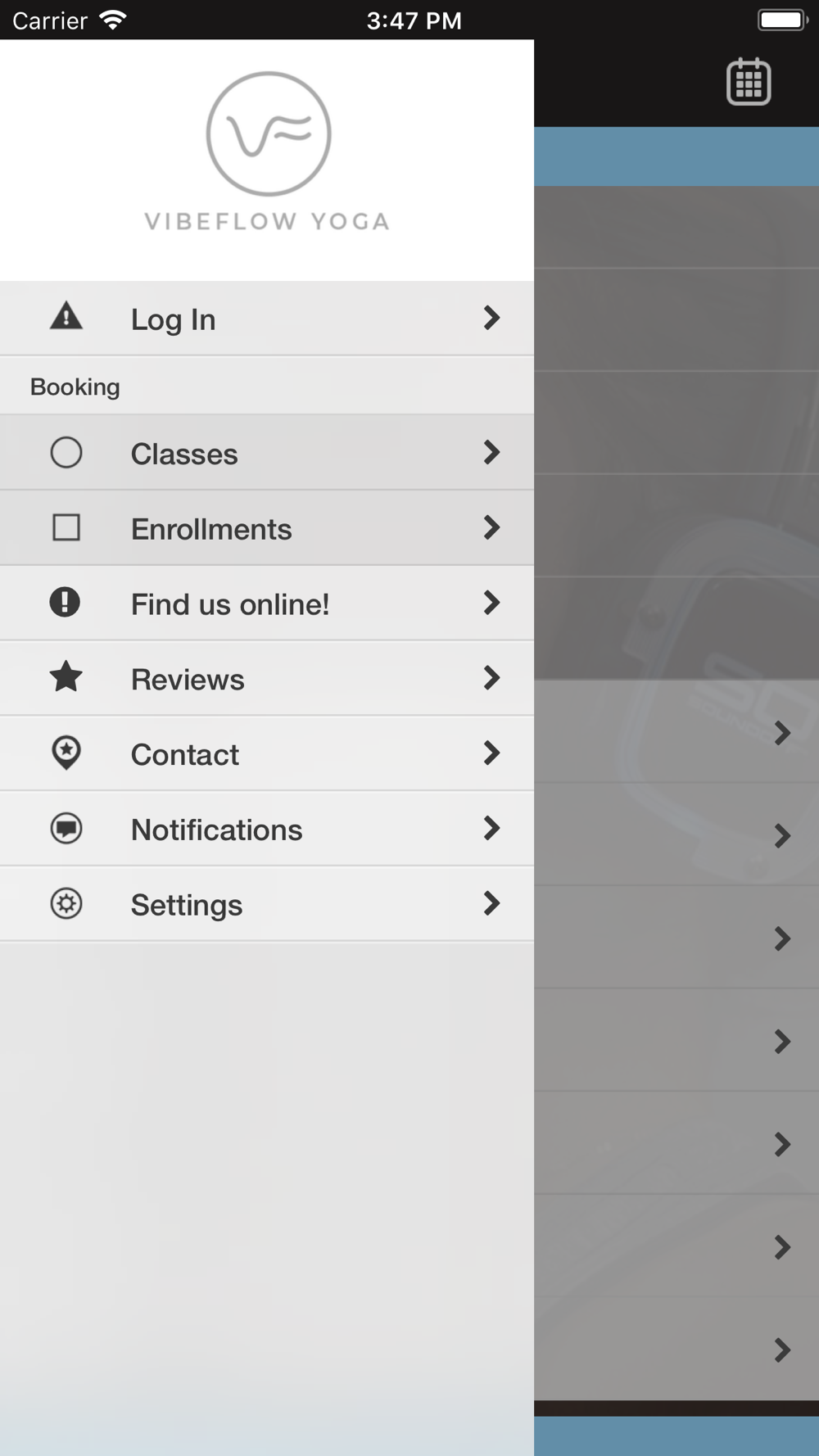Tap the first chevron in dimmed background list
Image resolution: width=819 pixels, height=1456 pixels.
click(782, 733)
